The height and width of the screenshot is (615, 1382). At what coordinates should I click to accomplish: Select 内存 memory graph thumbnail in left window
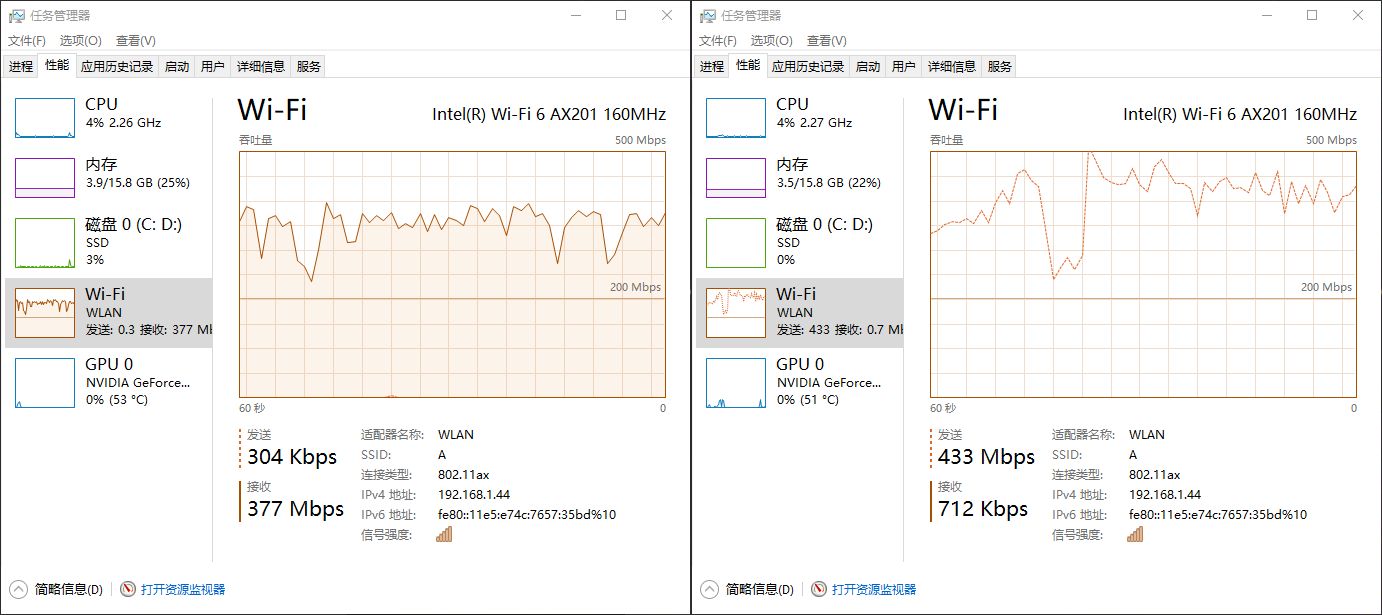click(x=45, y=178)
